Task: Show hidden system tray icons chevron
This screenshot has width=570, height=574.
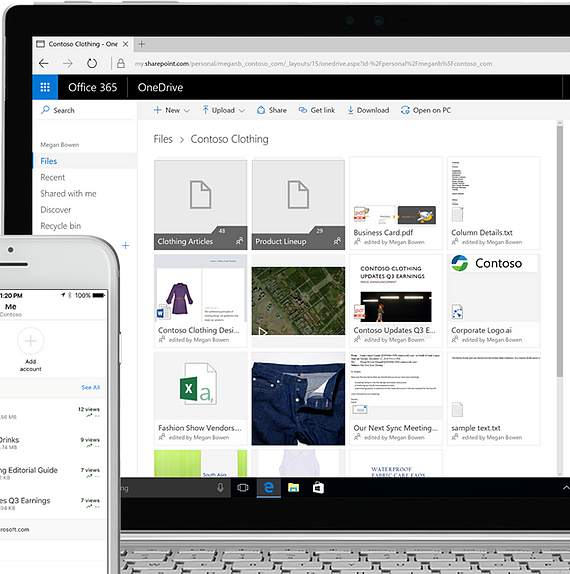Action: (x=566, y=488)
